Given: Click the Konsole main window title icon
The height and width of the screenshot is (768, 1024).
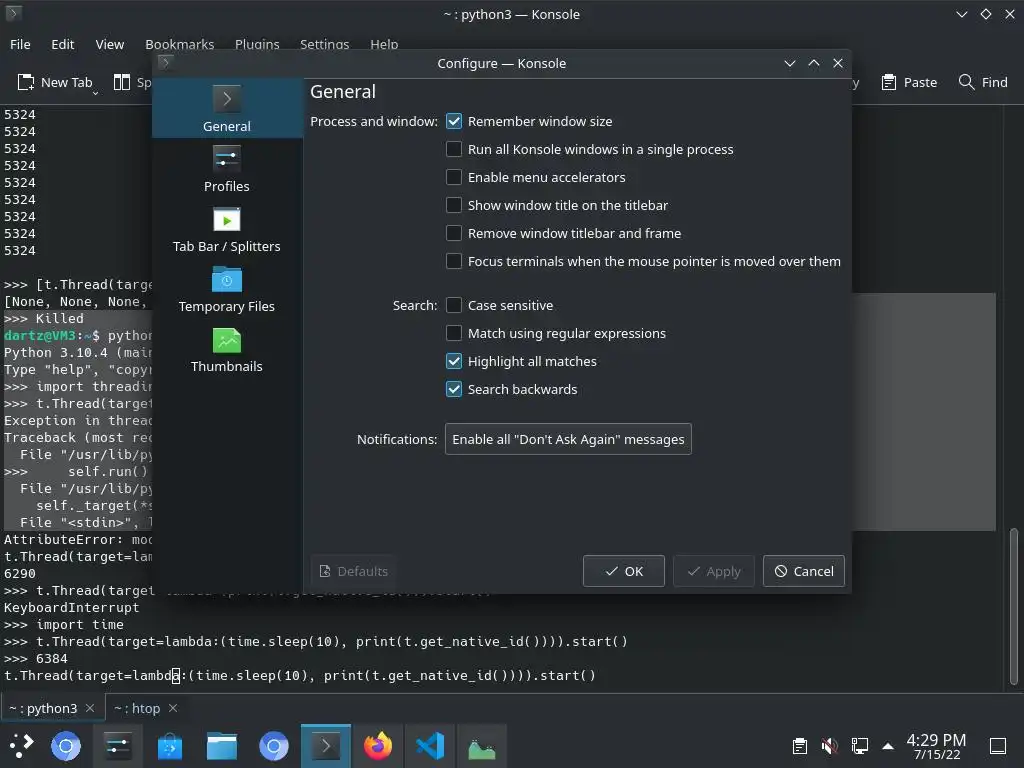Looking at the screenshot, I should point(14,12).
